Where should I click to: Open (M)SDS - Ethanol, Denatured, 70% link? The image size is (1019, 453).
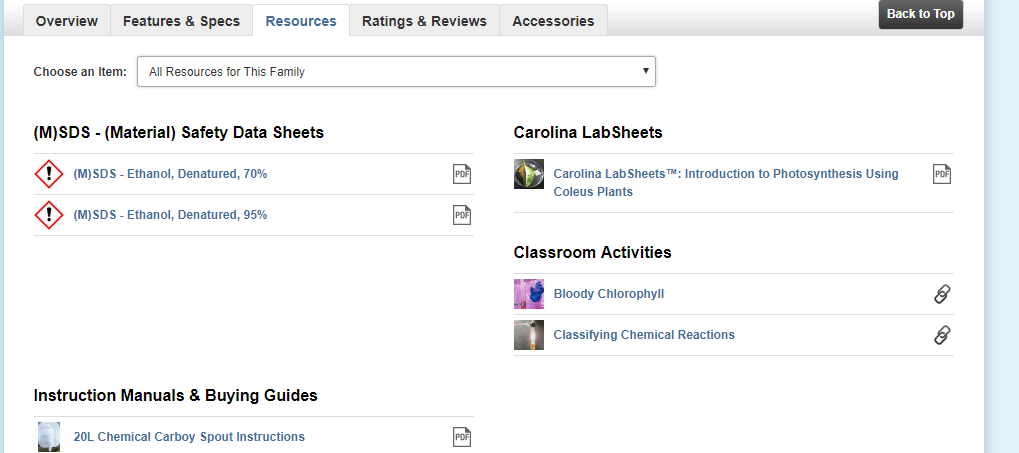pyautogui.click(x=170, y=174)
